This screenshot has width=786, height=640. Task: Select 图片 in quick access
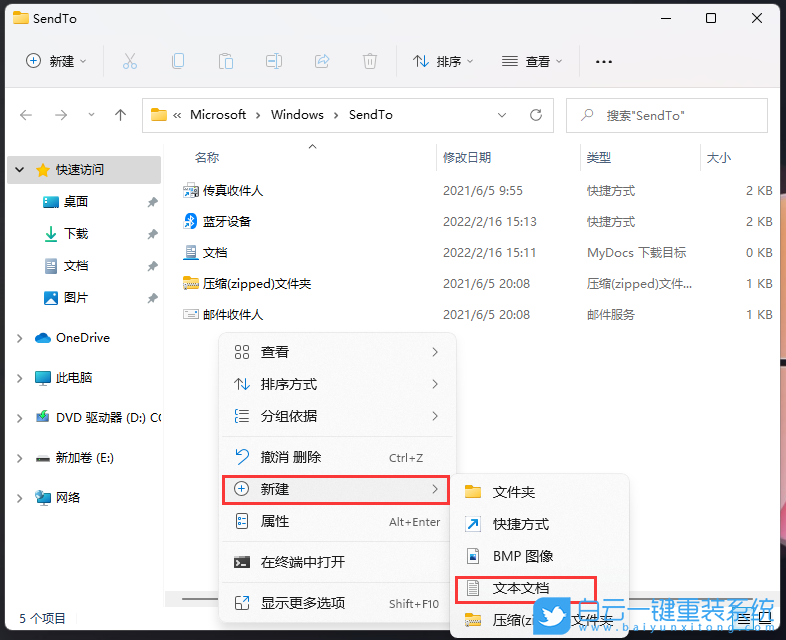tap(76, 298)
